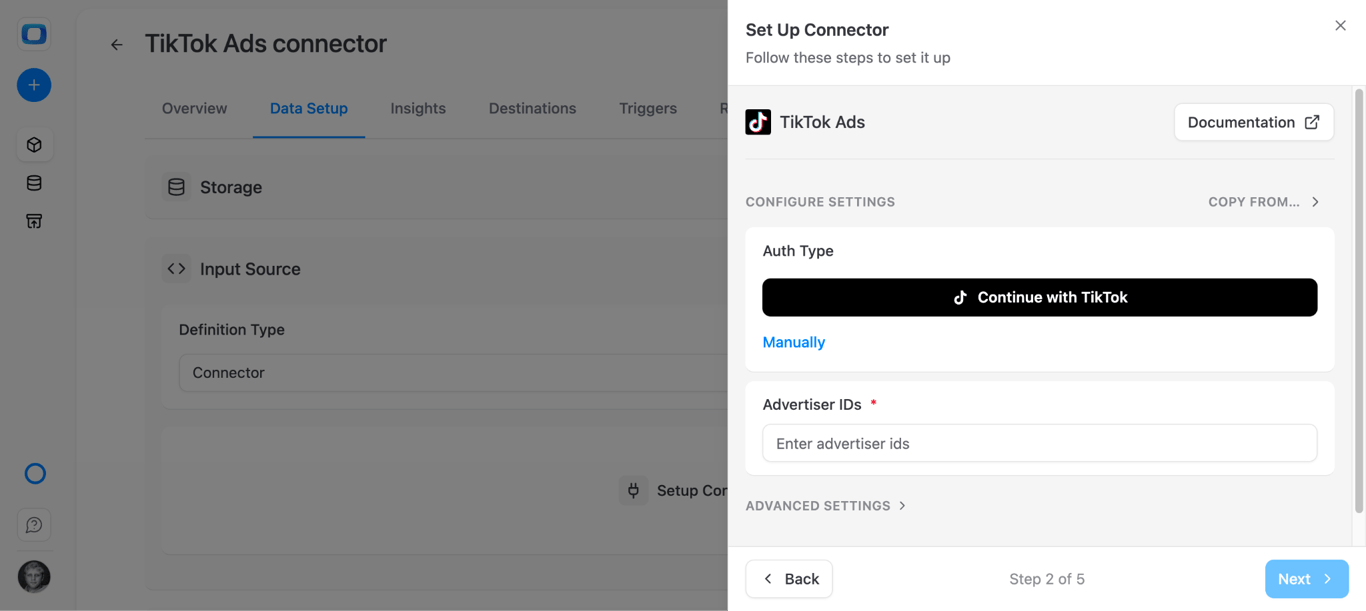
Task: Click the Next button
Action: click(x=1306, y=579)
